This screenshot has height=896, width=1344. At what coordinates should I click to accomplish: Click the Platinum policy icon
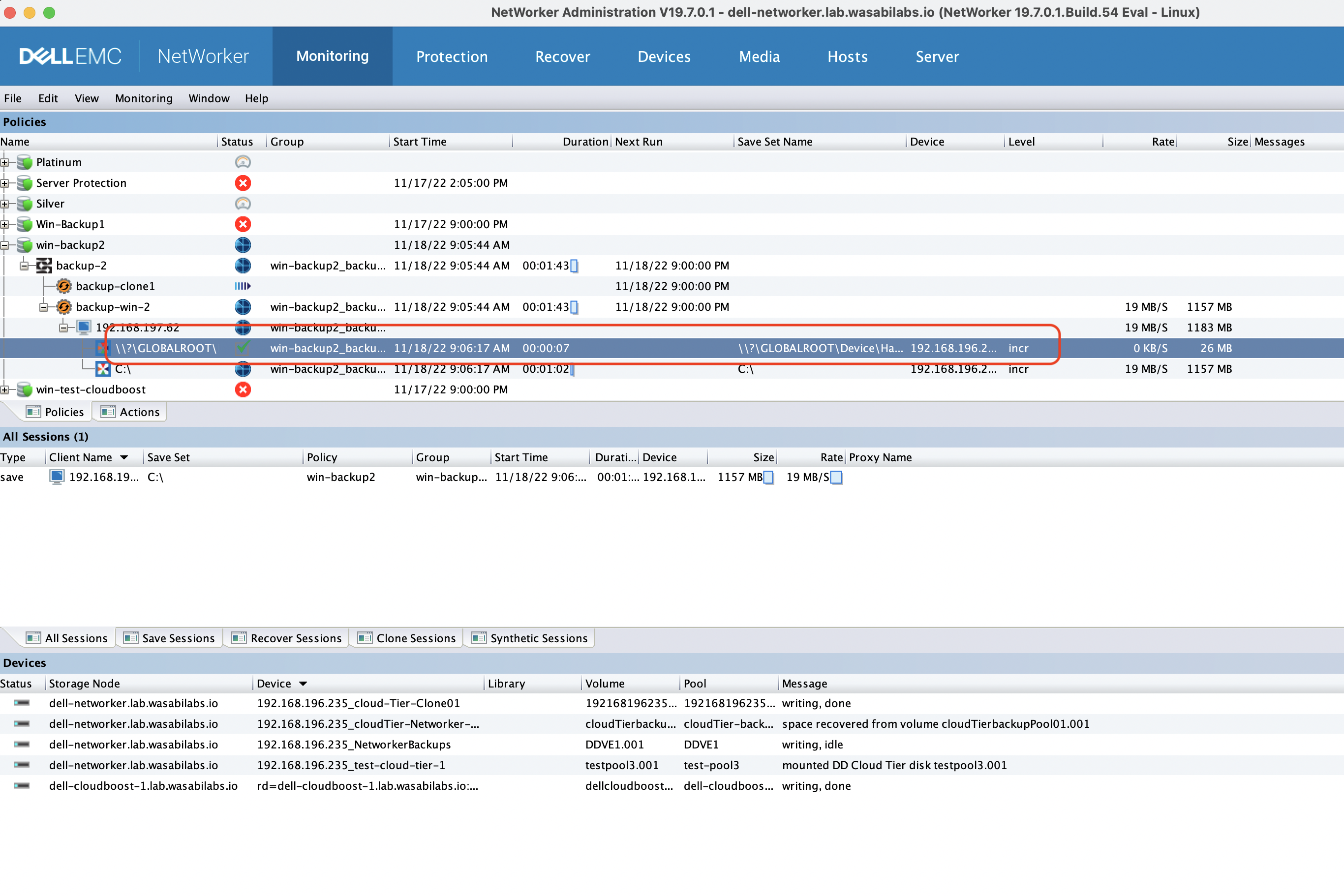(25, 162)
